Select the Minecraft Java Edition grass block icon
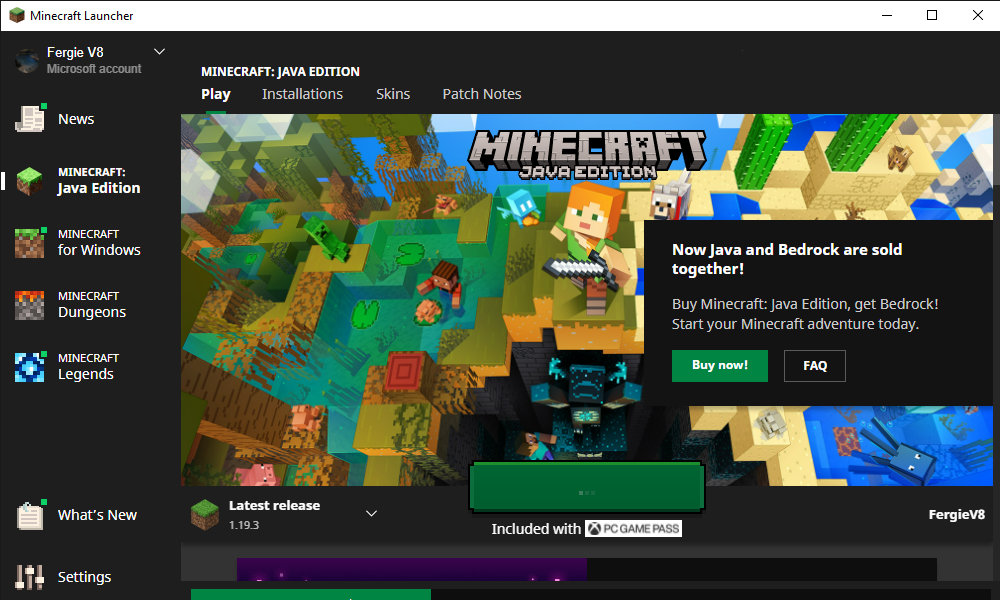The width and height of the screenshot is (1000, 600). coord(30,181)
